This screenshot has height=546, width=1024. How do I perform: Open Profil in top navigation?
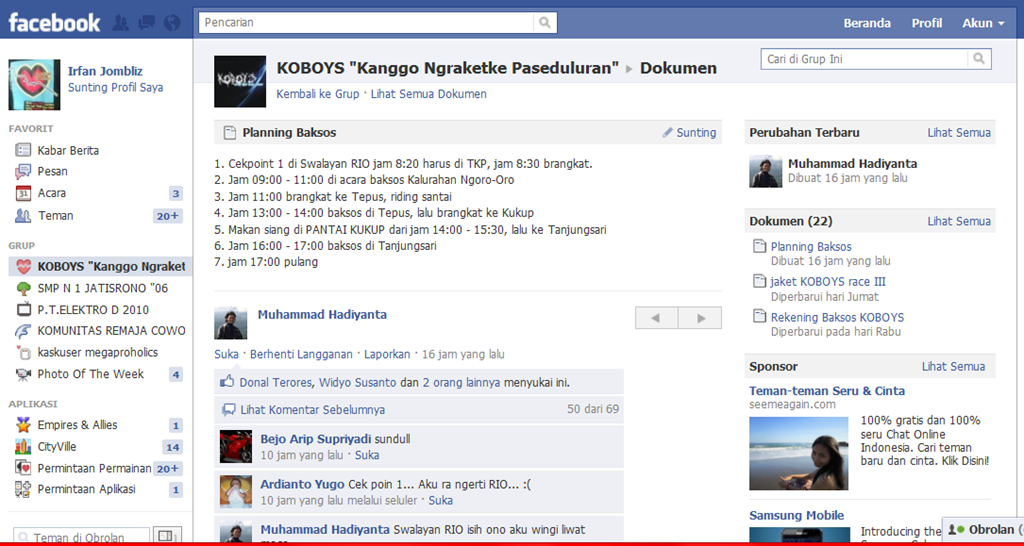coord(926,23)
